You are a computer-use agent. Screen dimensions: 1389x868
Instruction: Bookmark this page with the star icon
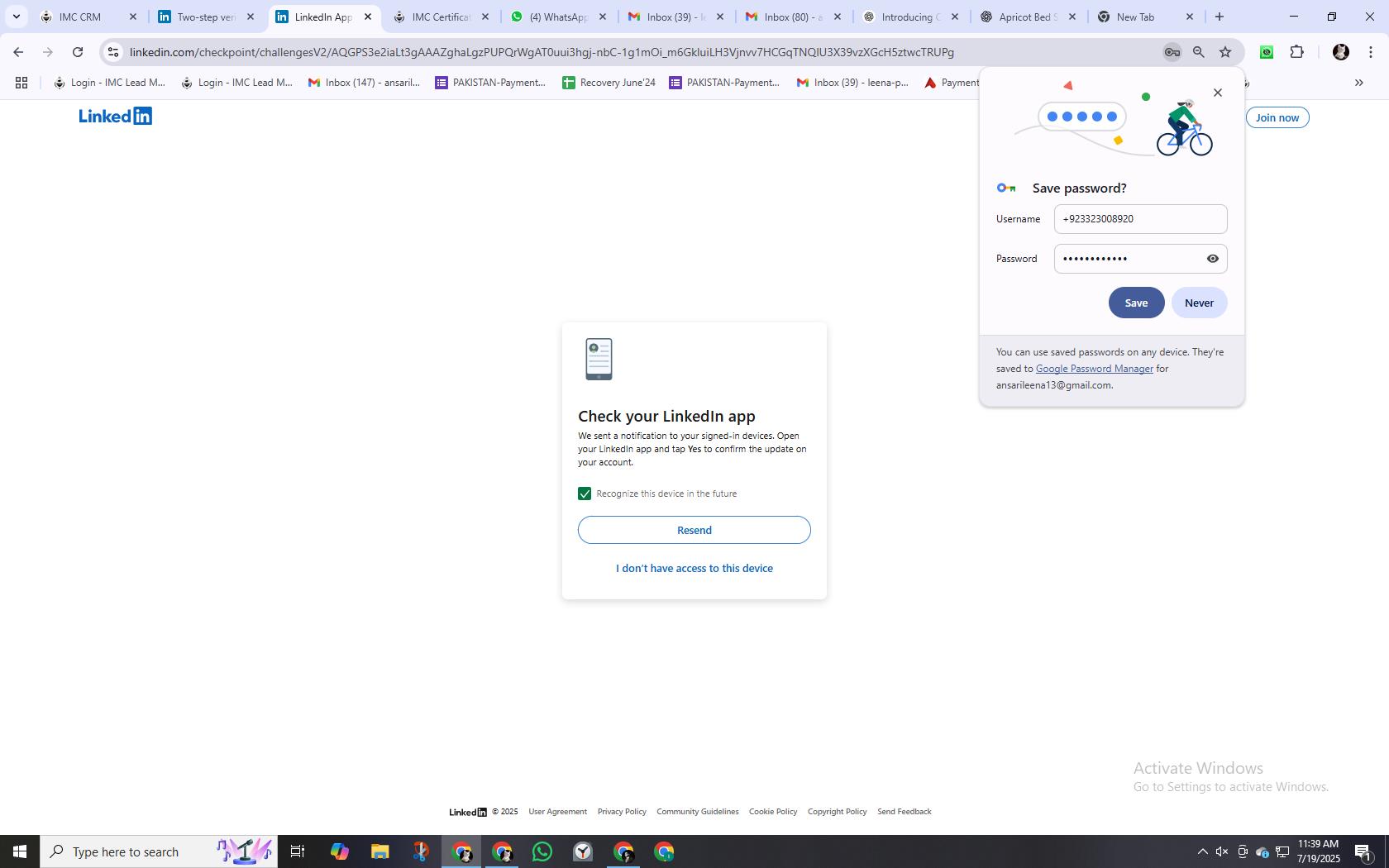coord(1225,52)
